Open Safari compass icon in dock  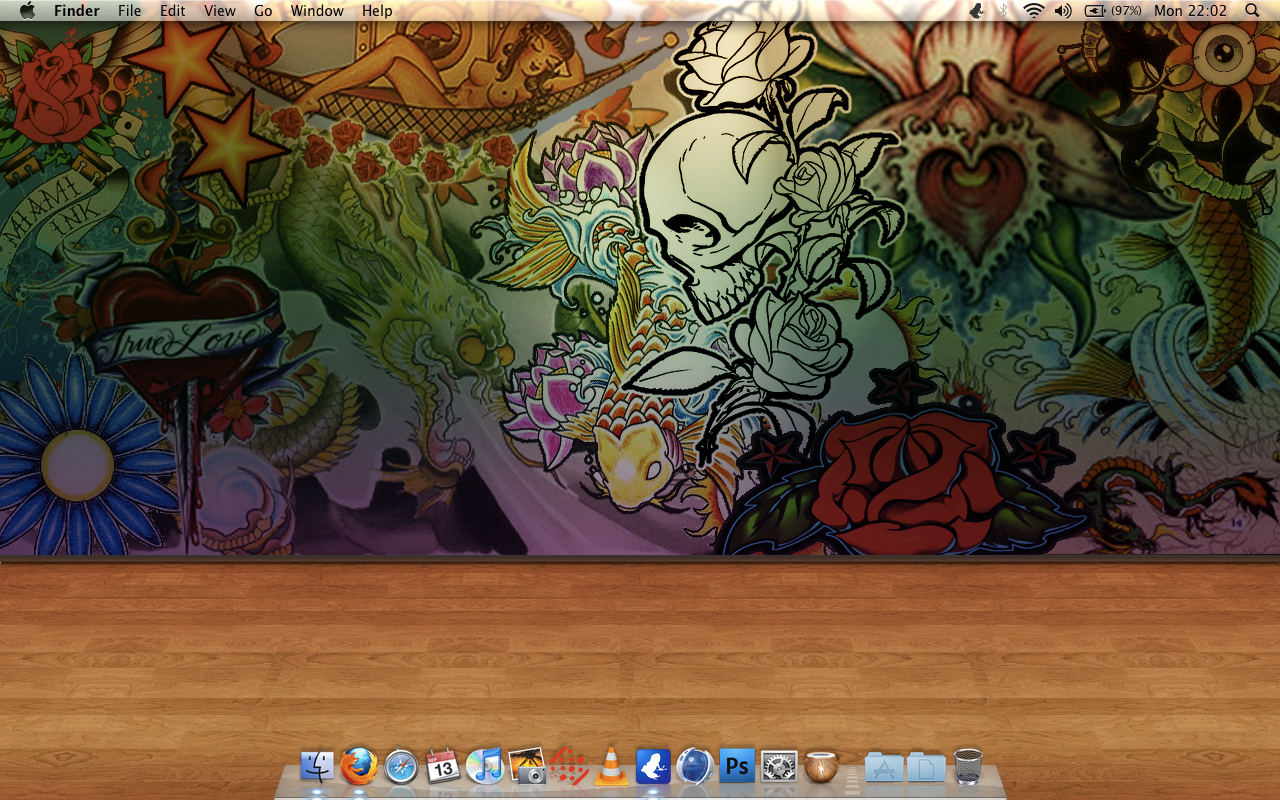click(401, 767)
